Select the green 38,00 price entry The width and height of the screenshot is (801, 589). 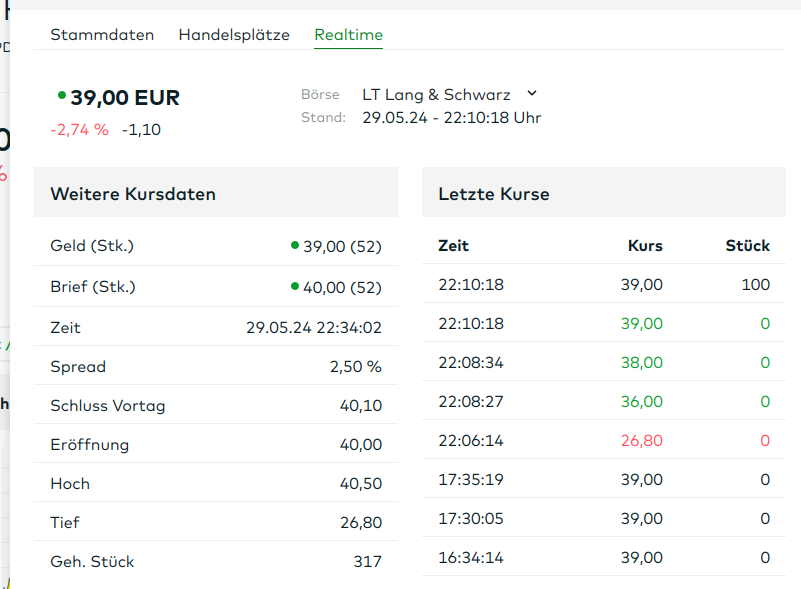tap(641, 363)
